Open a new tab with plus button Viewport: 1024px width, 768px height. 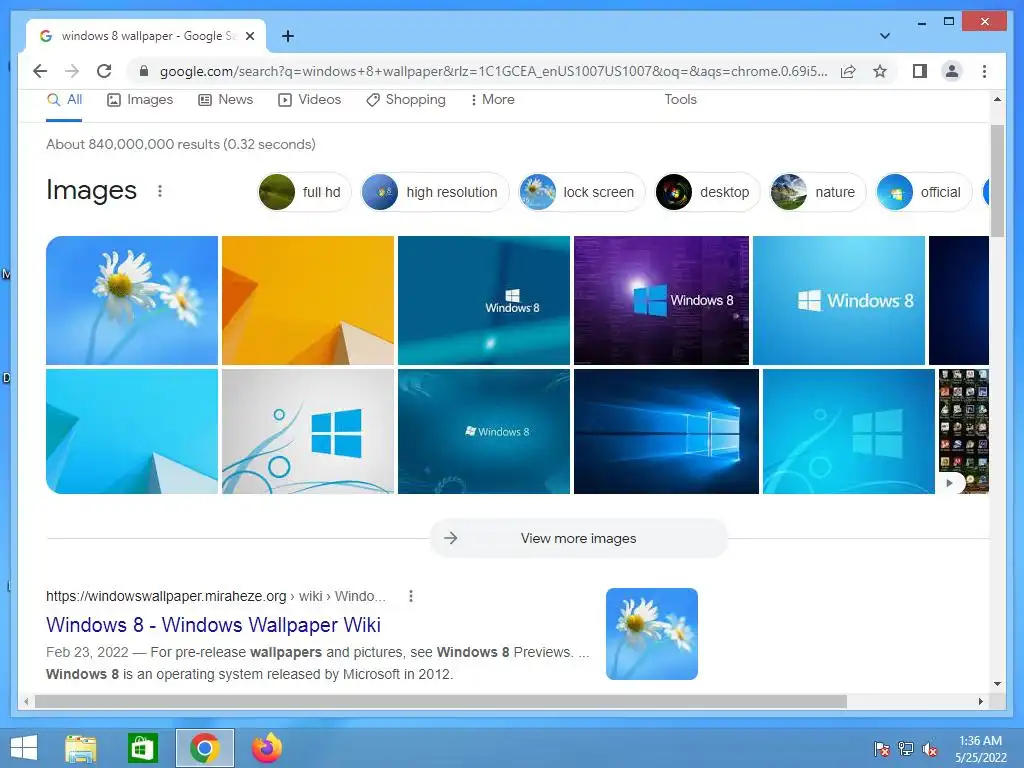(287, 36)
